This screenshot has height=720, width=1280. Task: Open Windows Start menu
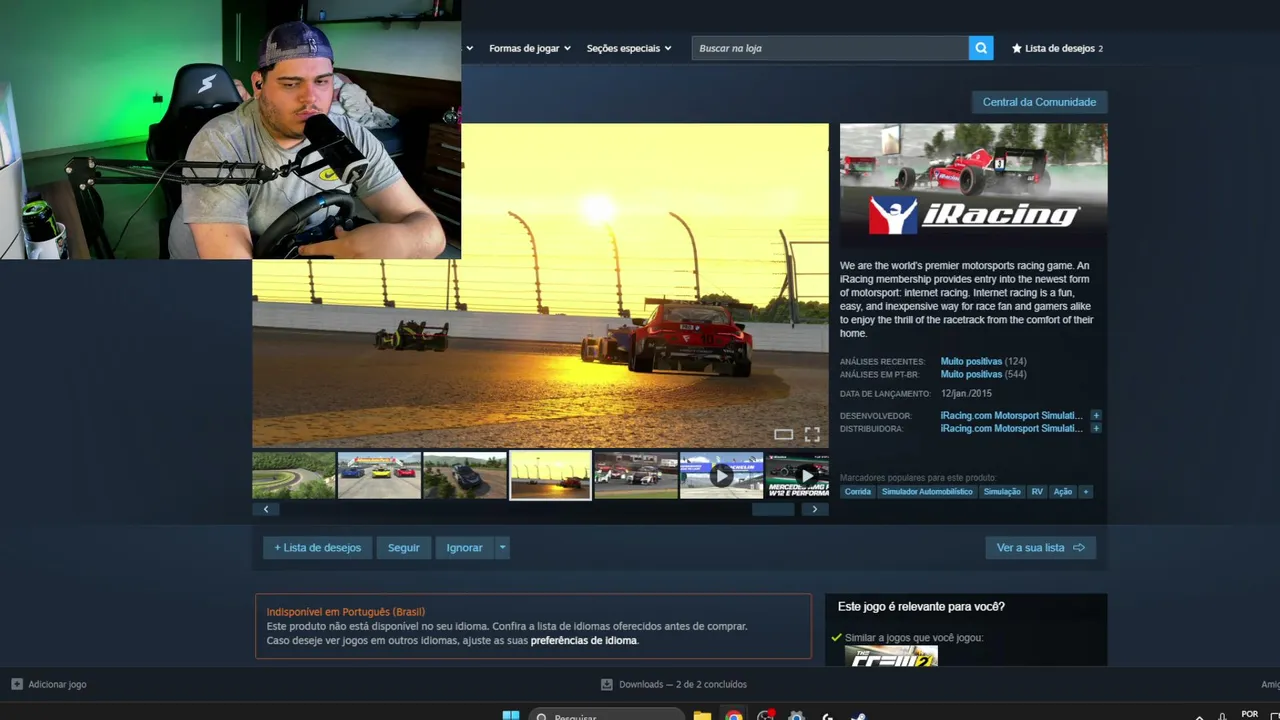click(511, 716)
